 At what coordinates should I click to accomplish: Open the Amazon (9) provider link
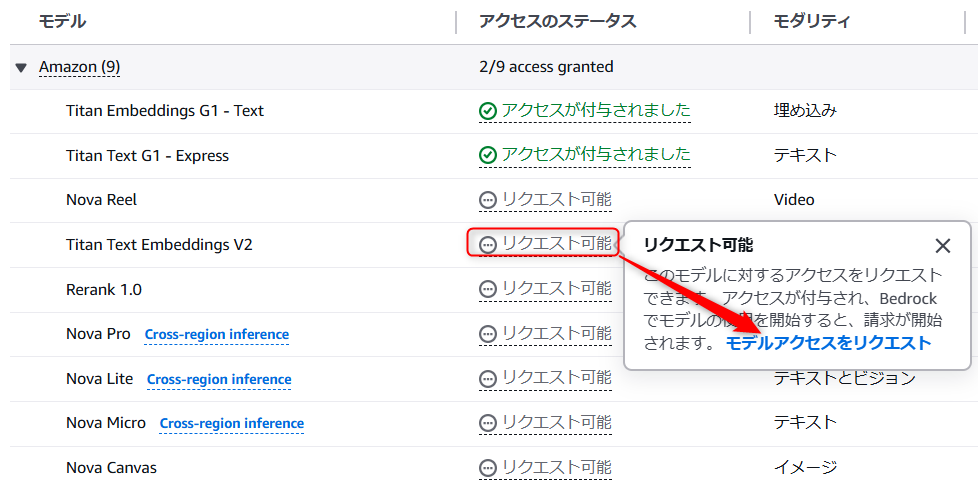click(79, 67)
